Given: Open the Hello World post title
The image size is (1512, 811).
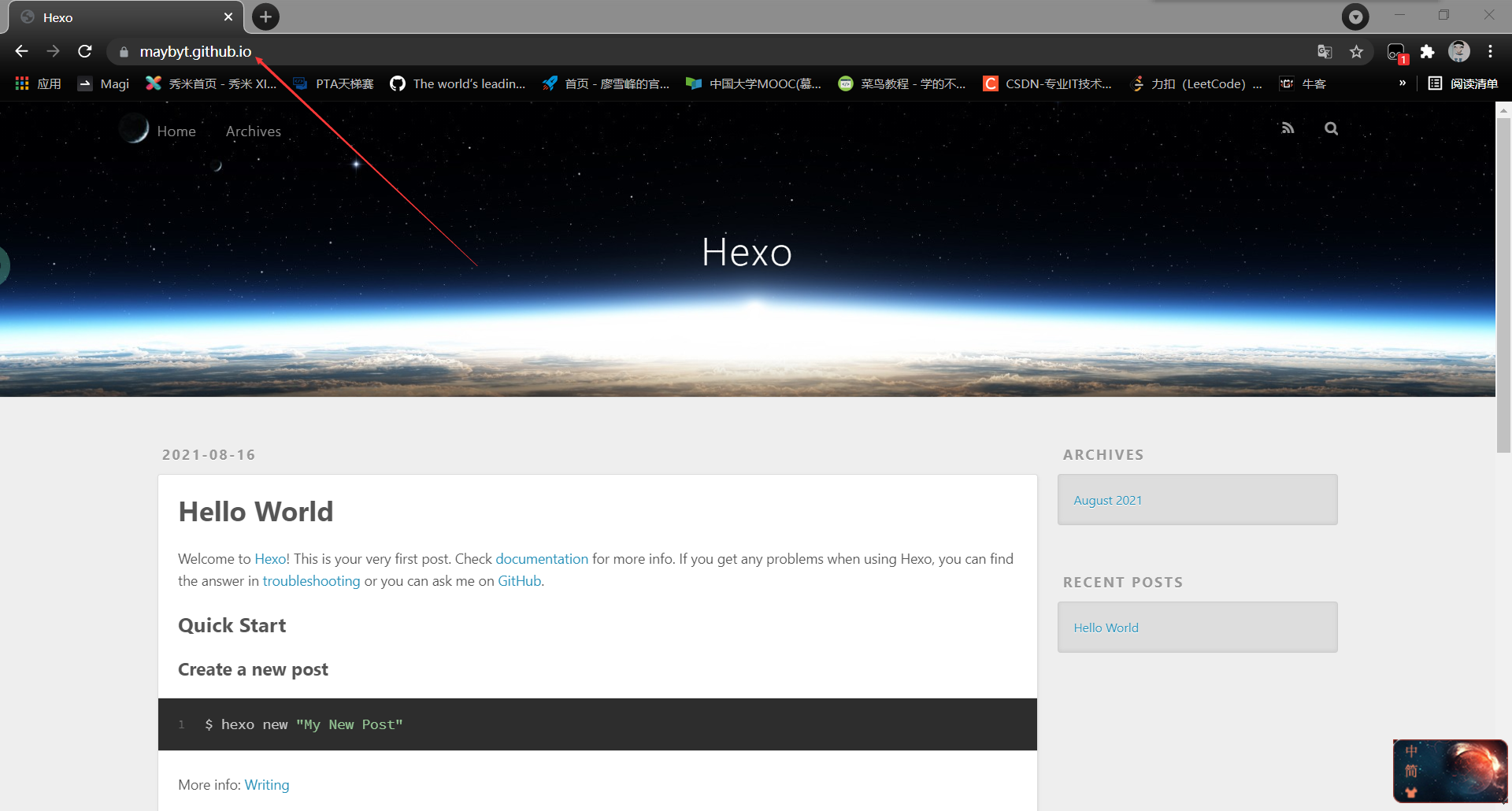Looking at the screenshot, I should pyautogui.click(x=256, y=512).
